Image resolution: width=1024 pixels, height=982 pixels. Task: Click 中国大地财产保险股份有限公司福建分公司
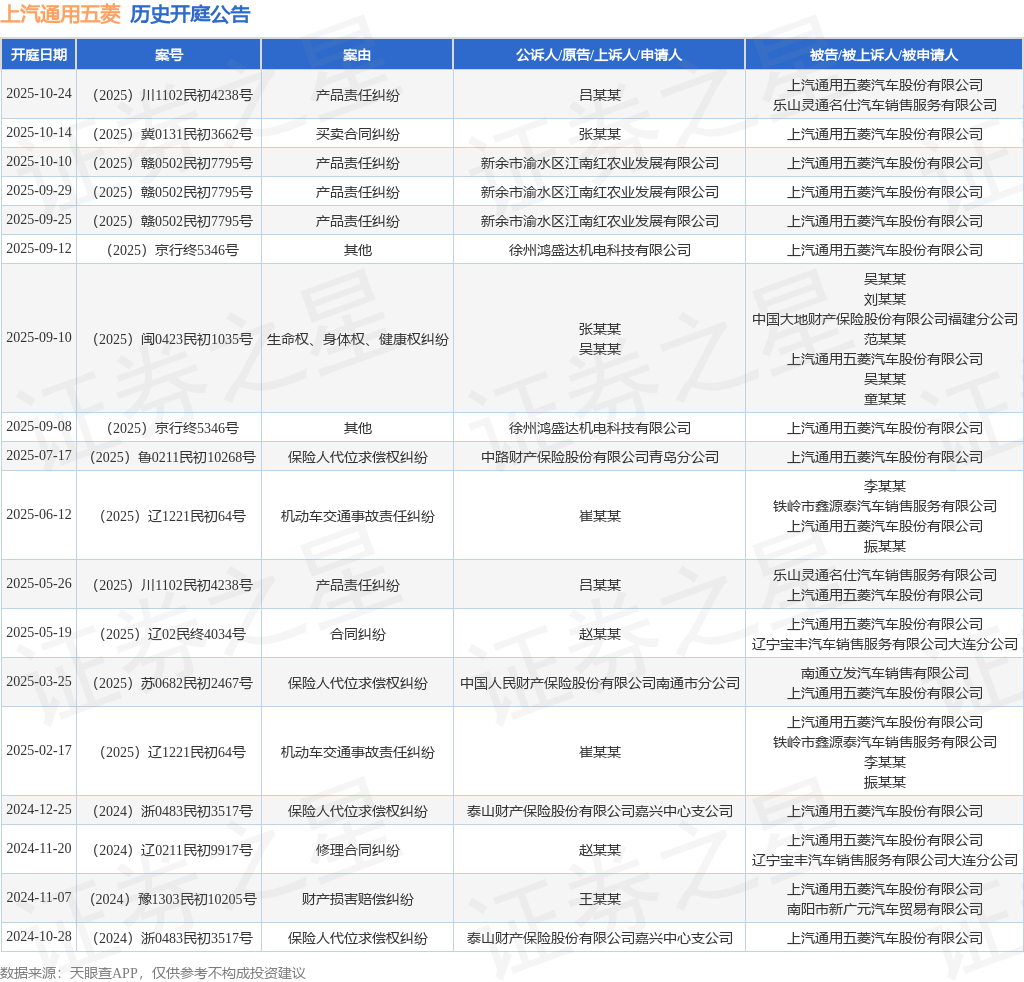[x=884, y=319]
